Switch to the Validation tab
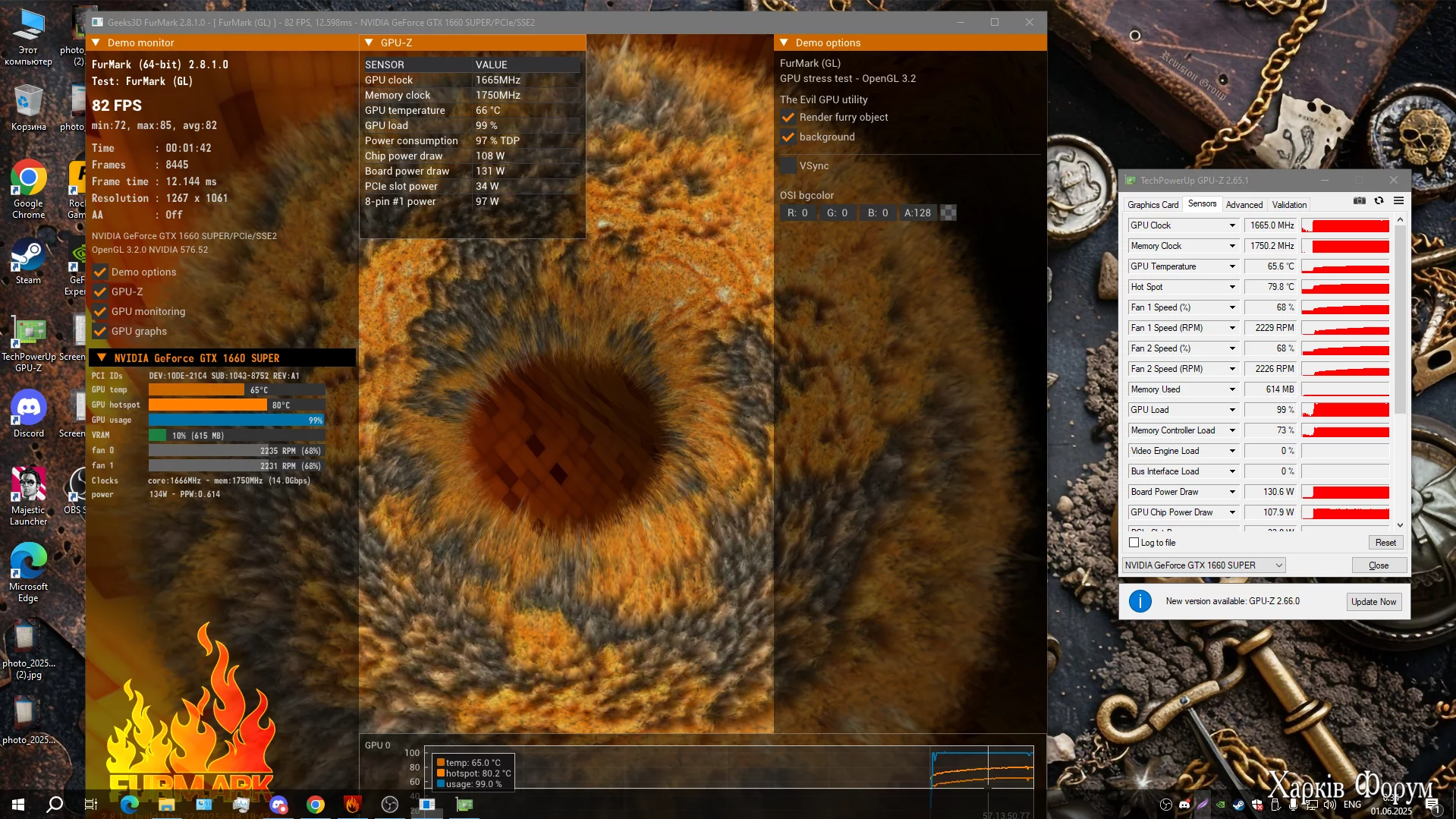Viewport: 1456px width, 819px height. click(x=1289, y=204)
